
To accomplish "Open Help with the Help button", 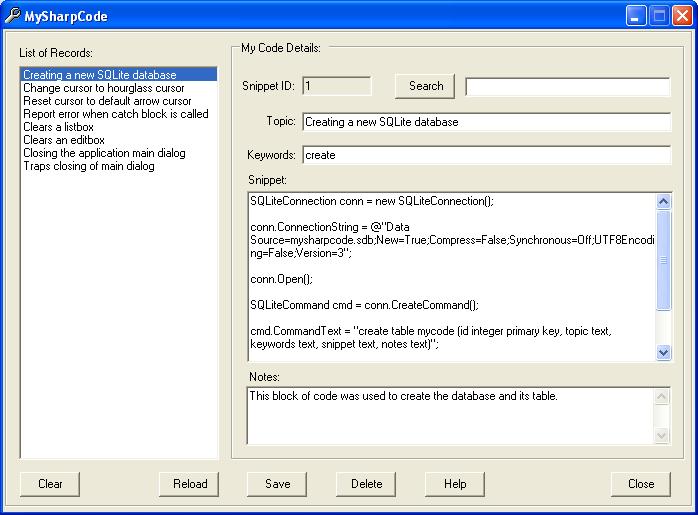I will (455, 484).
